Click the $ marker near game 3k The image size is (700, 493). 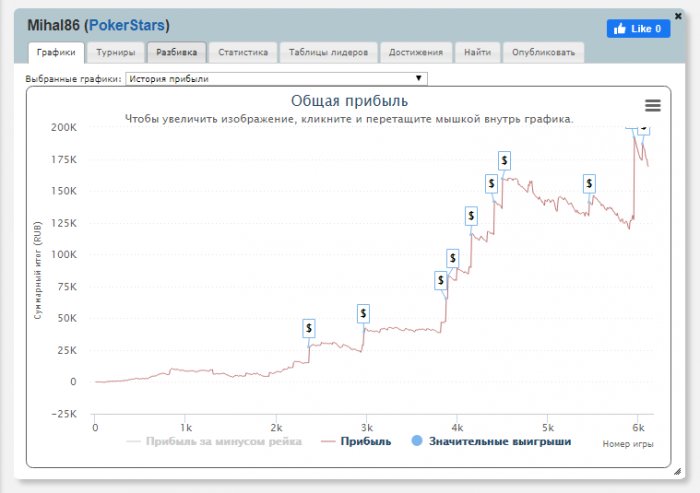pyautogui.click(x=363, y=313)
